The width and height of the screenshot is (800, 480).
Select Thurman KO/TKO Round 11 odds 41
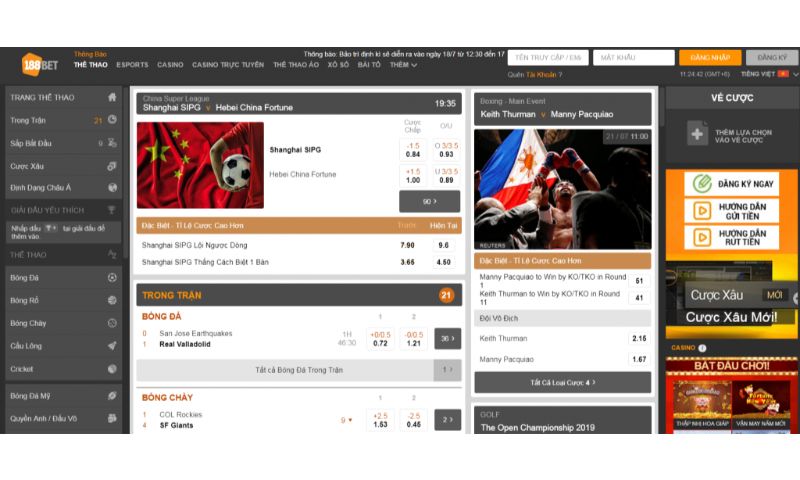(639, 297)
